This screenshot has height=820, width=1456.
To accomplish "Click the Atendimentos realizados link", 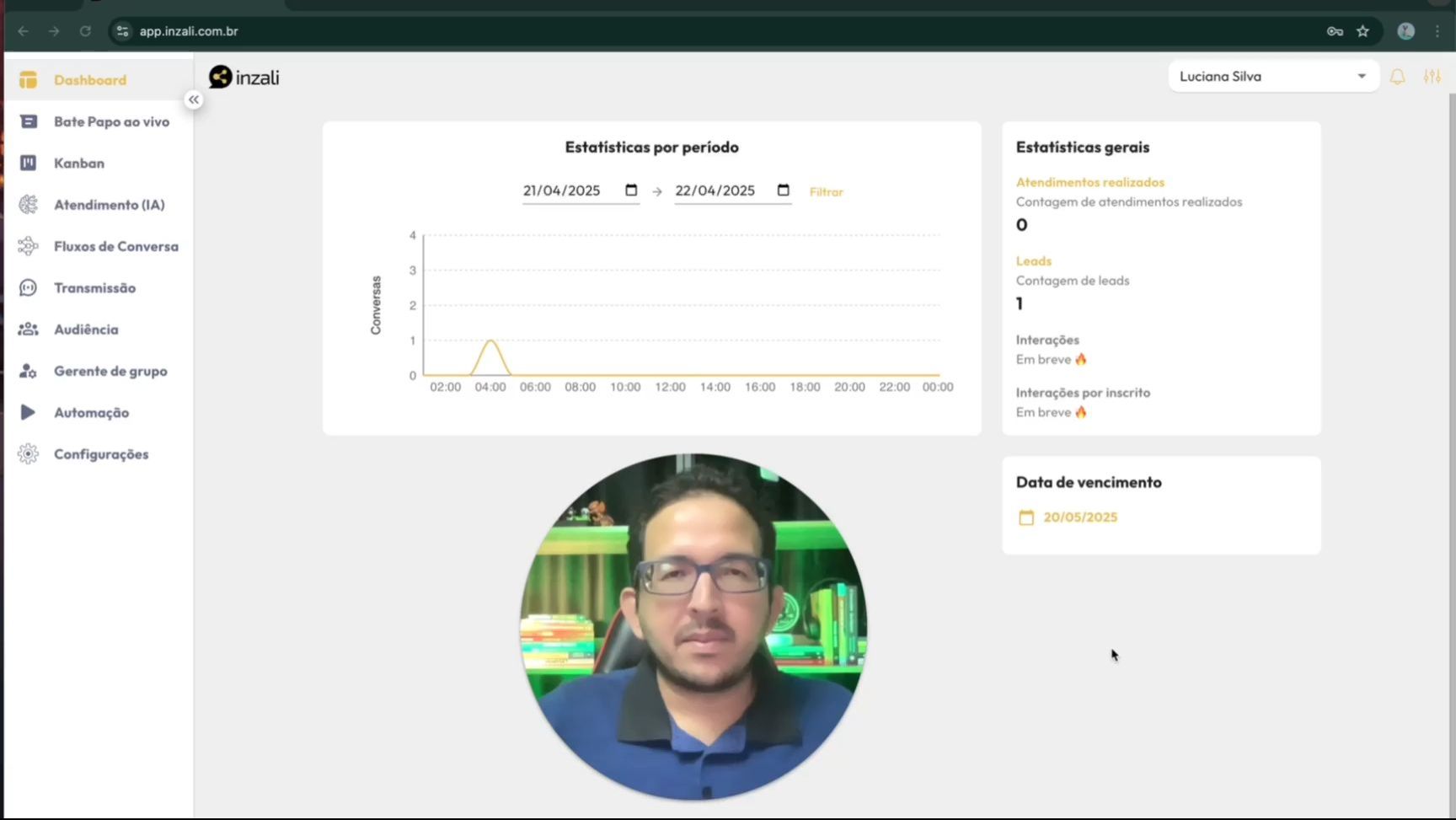I will coord(1089,182).
